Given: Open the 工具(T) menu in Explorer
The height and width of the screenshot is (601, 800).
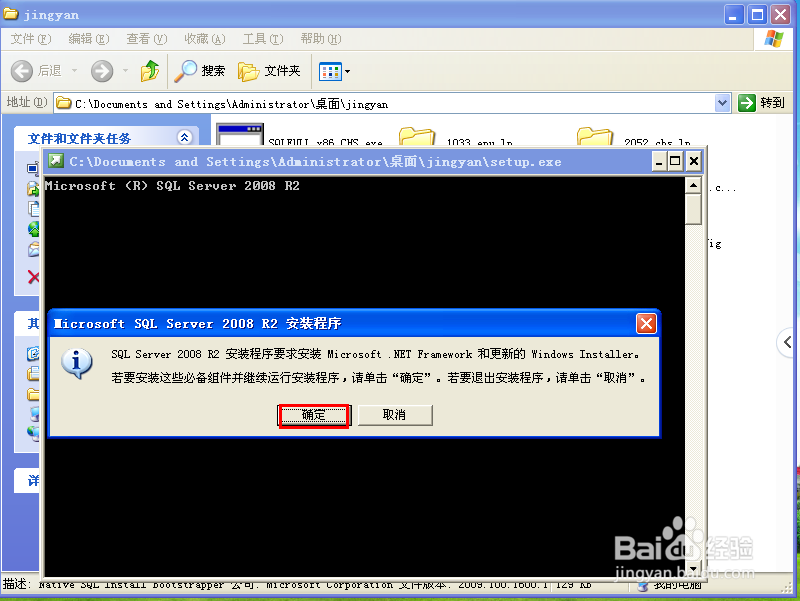Looking at the screenshot, I should 263,39.
